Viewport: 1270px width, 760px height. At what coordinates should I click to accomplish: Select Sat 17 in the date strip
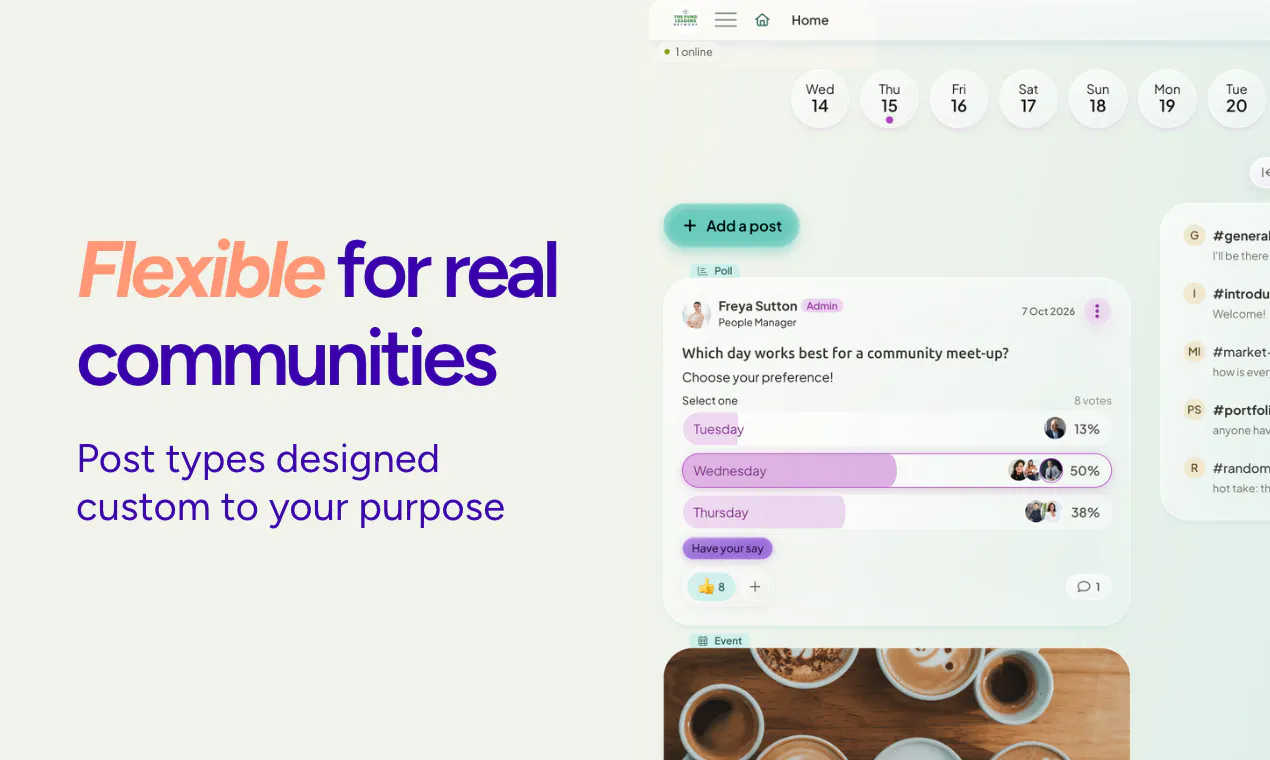click(1028, 98)
